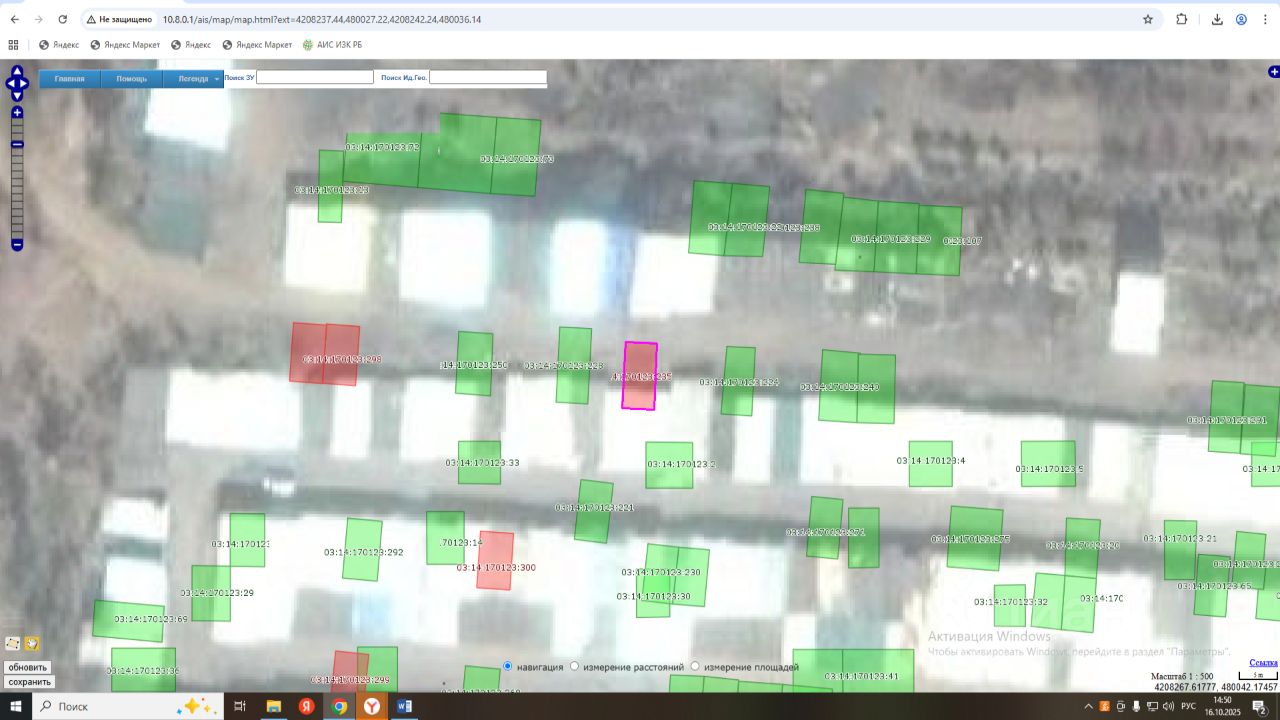Viewport: 1280px width, 720px height.
Task: Pan the map east with the right arrow
Action: 24,83
